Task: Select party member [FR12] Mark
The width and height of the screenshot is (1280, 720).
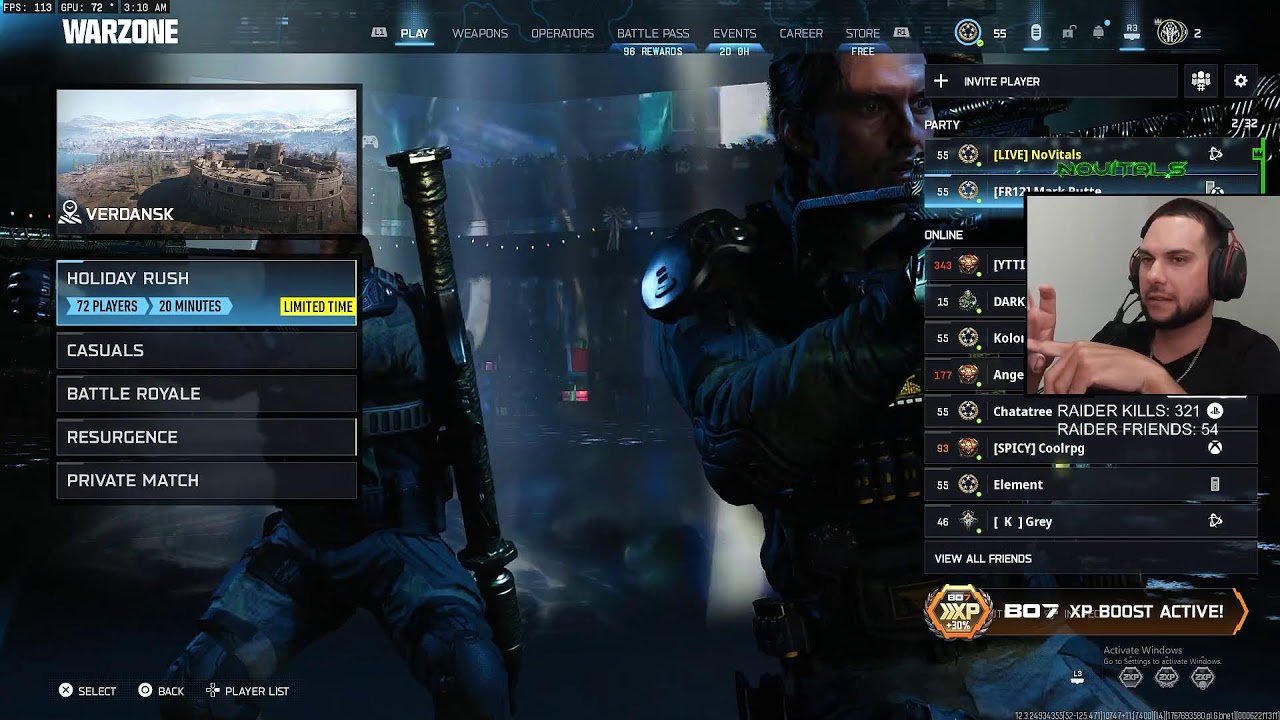Action: click(1090, 189)
